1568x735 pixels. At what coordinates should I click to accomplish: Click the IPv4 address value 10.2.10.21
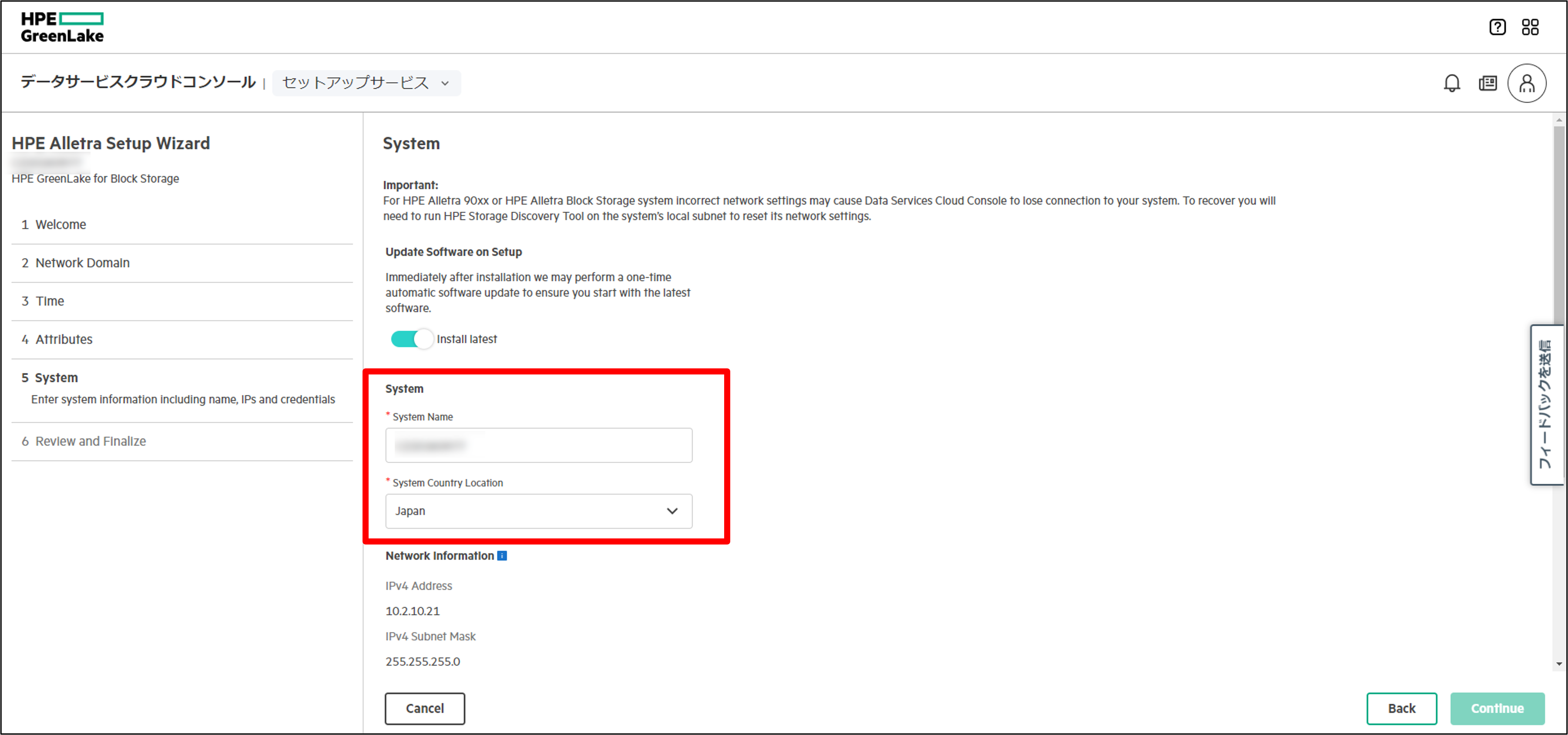point(413,611)
